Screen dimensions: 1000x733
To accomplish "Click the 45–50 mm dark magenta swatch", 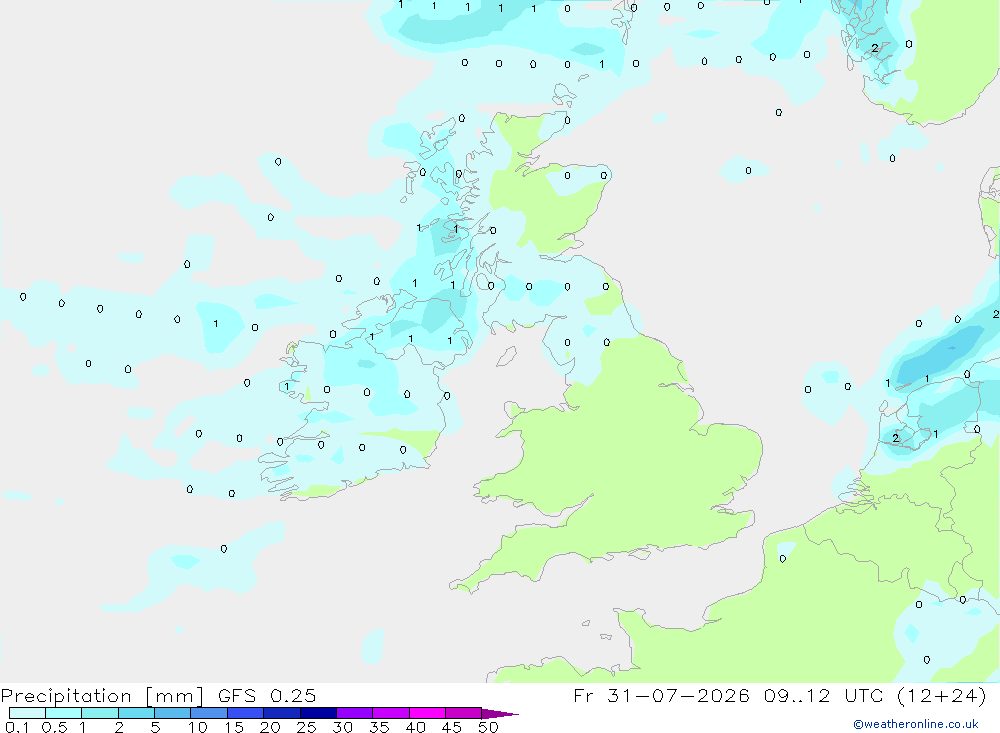I will (464, 713).
